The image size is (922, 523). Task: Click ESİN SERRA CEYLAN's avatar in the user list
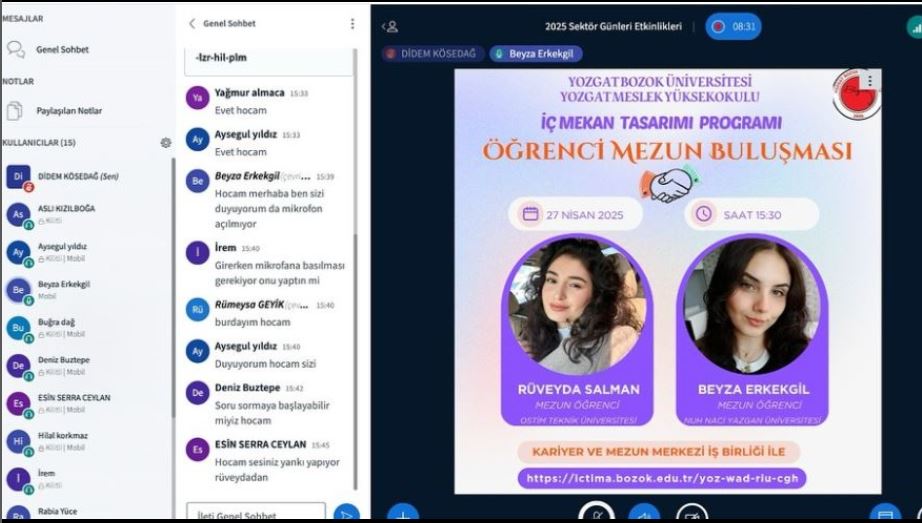click(x=18, y=404)
